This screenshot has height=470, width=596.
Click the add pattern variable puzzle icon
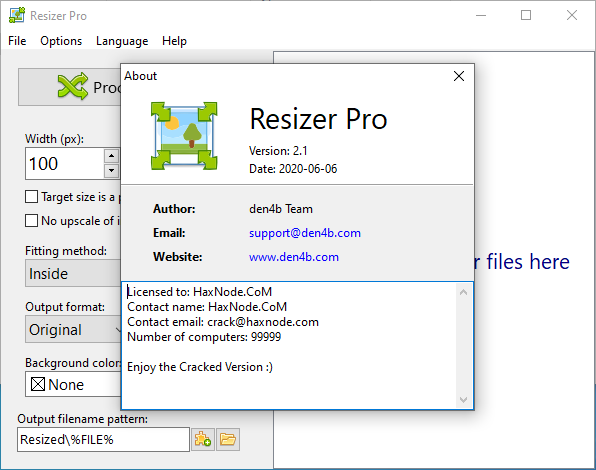pos(203,439)
